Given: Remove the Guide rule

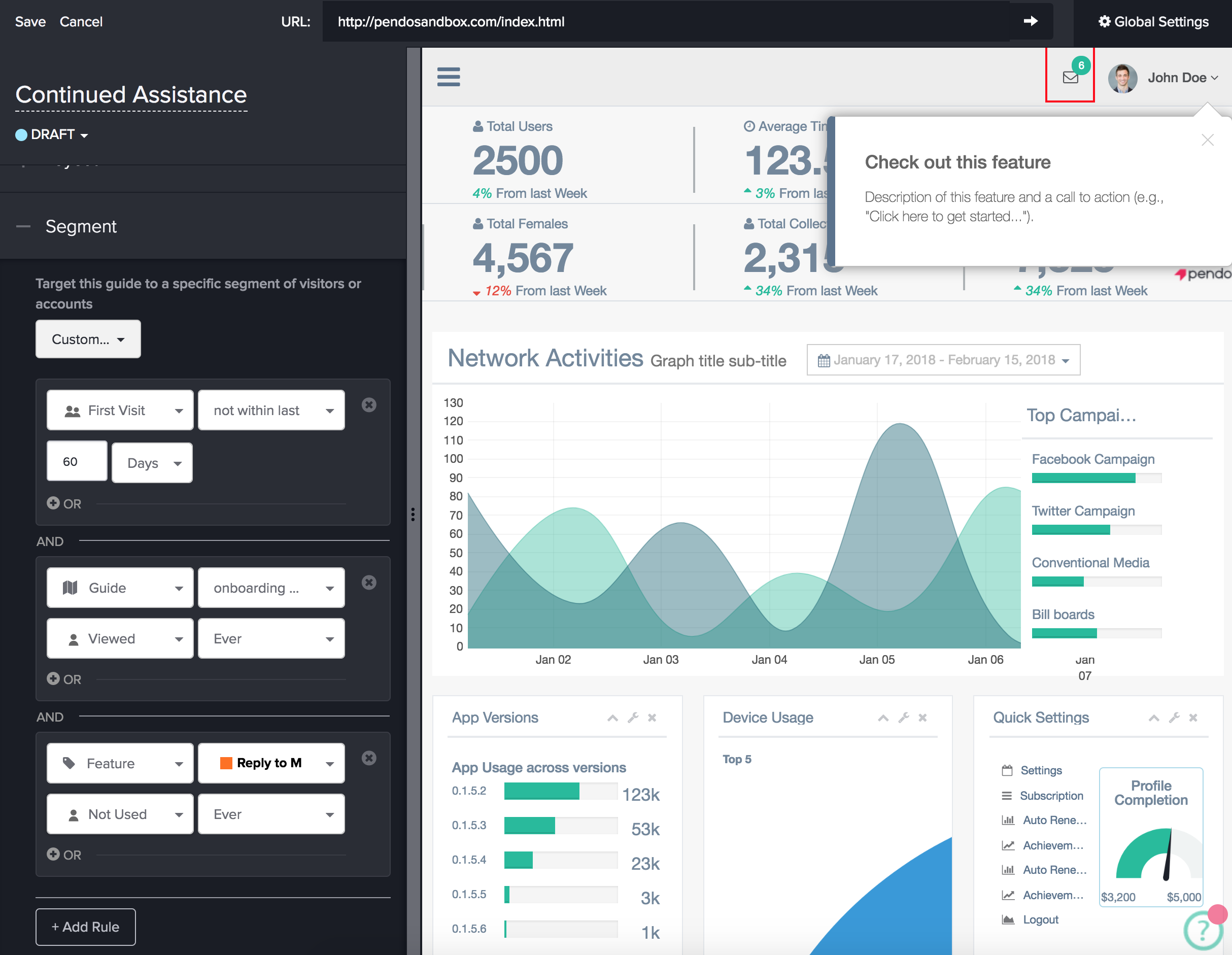Looking at the screenshot, I should 369,583.
